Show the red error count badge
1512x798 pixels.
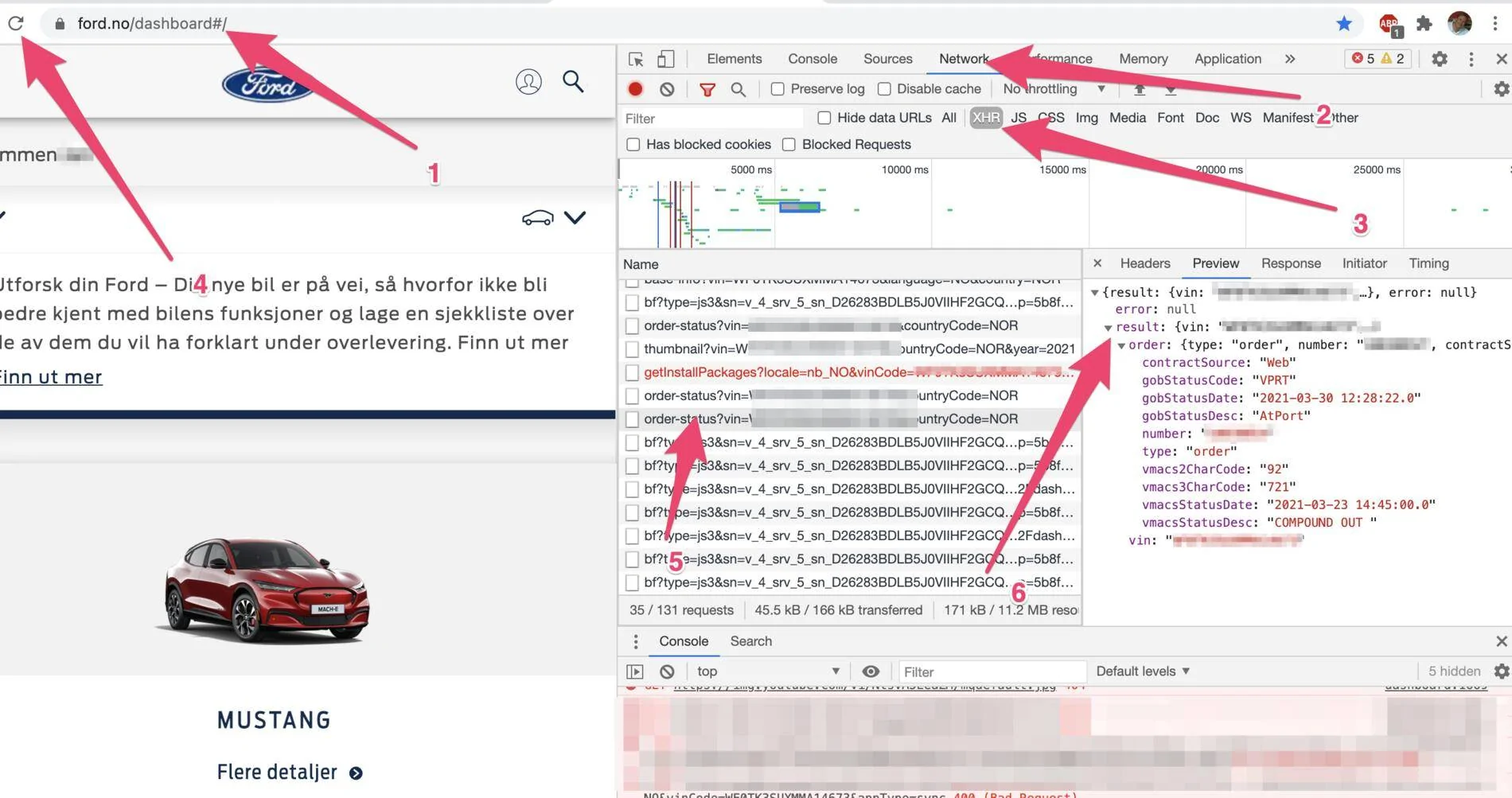1363,59
